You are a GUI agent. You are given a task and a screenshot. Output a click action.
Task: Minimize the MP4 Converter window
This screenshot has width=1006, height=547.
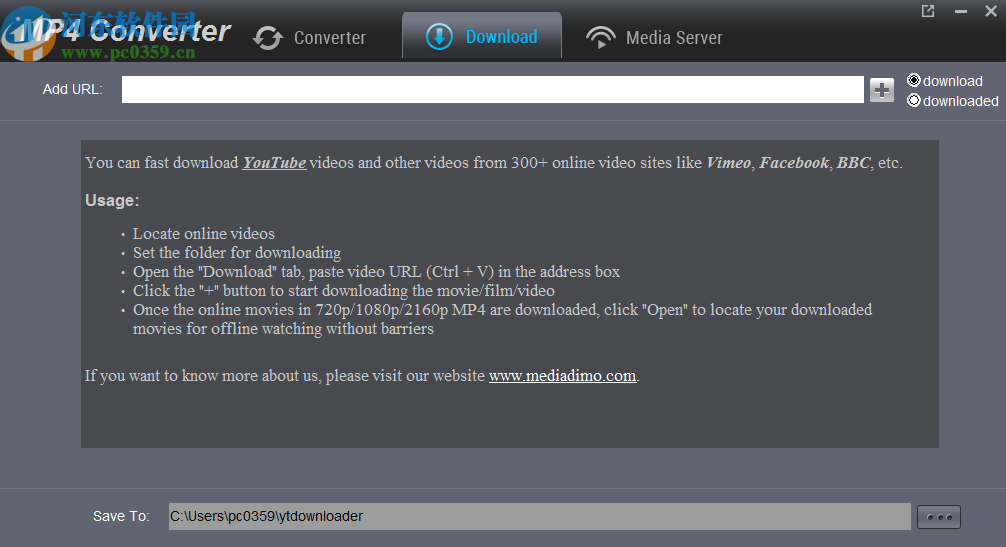click(960, 11)
